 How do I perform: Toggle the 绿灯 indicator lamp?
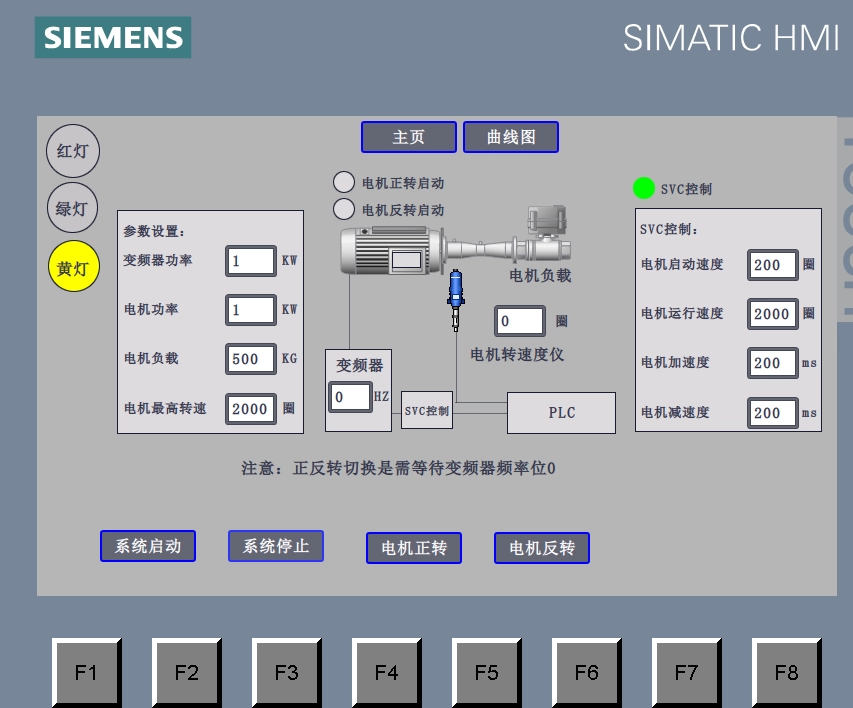pyautogui.click(x=72, y=208)
